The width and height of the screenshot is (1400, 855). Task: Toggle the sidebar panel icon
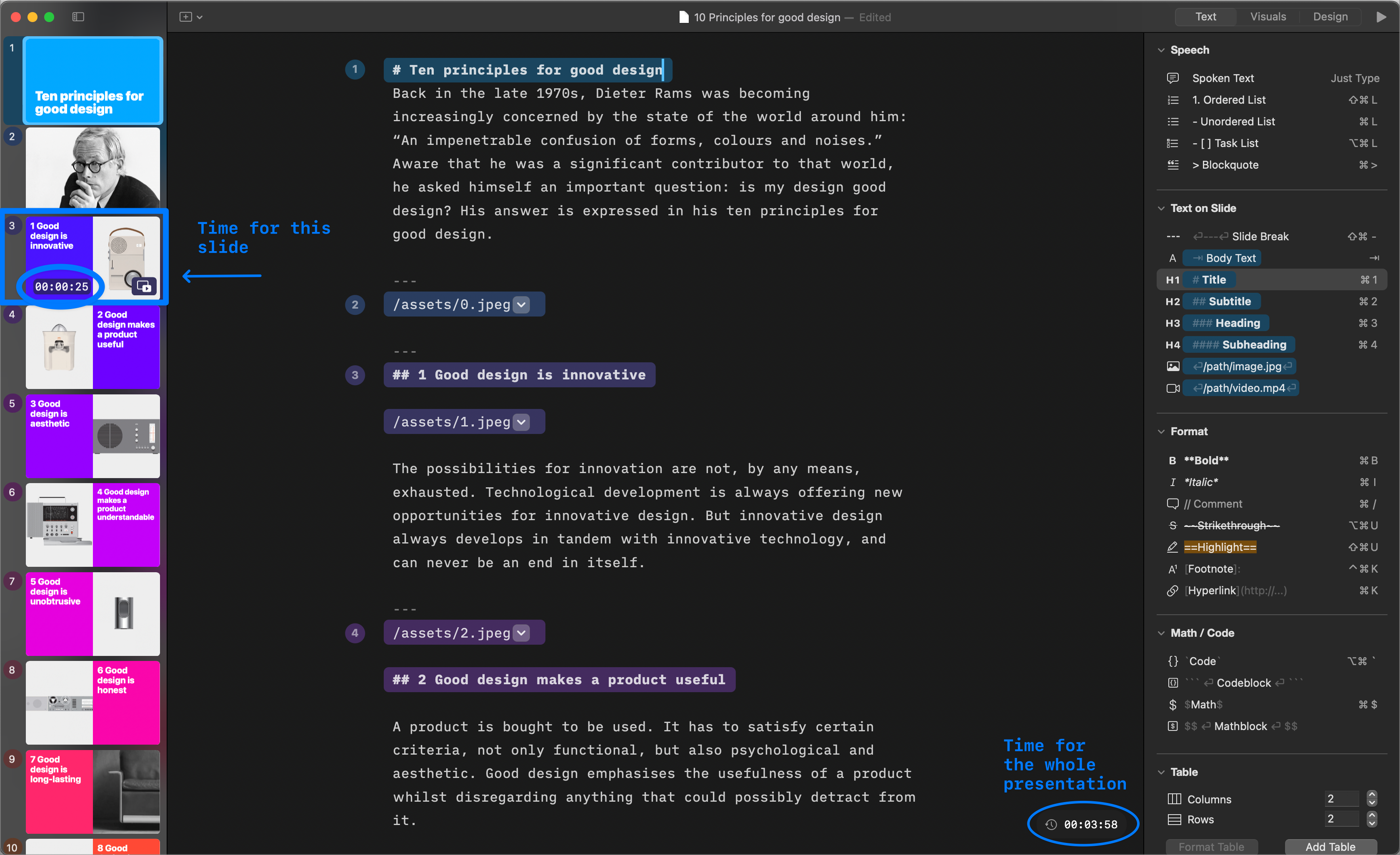pos(78,17)
